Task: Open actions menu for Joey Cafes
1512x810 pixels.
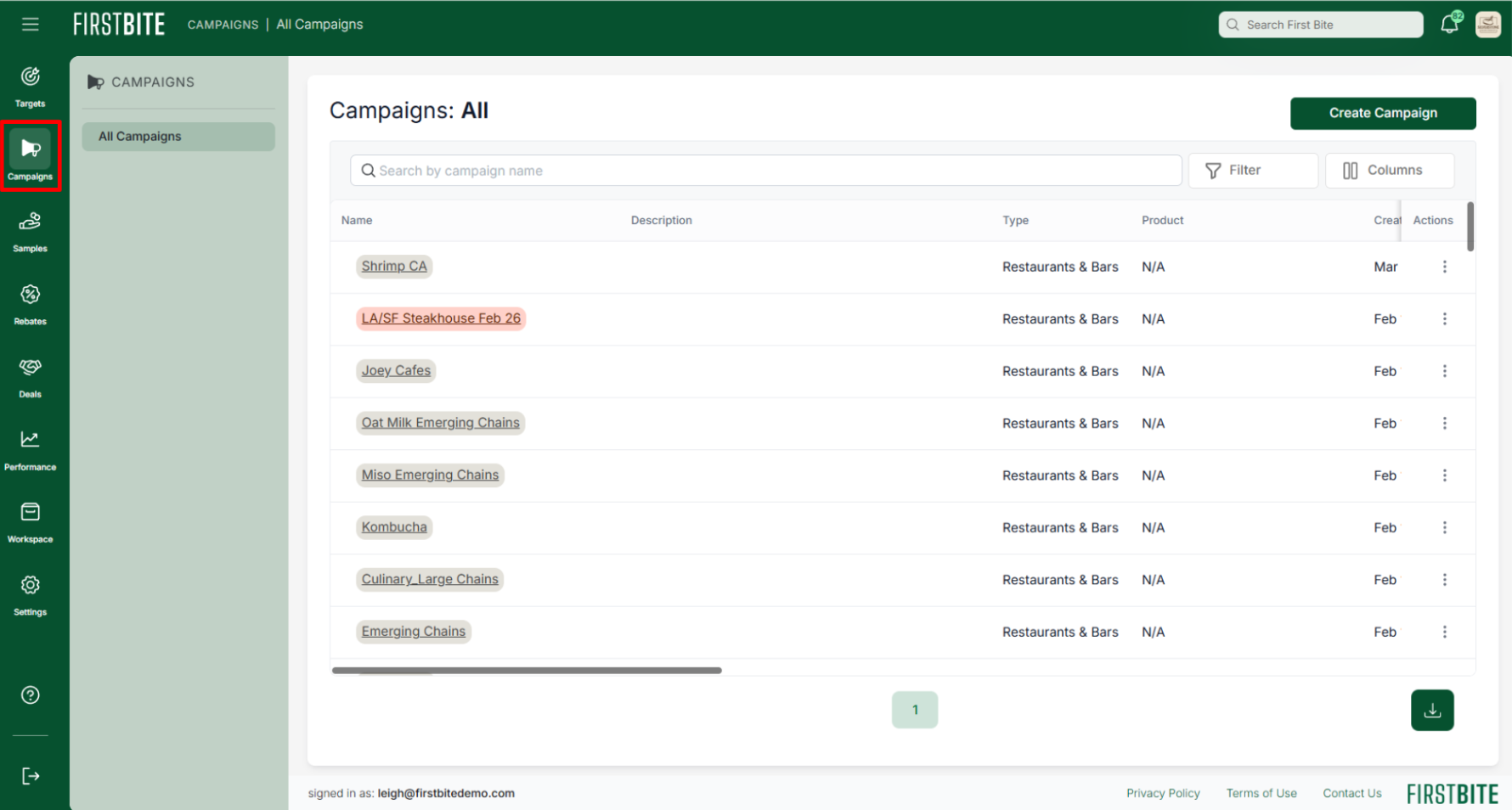Action: click(x=1444, y=371)
